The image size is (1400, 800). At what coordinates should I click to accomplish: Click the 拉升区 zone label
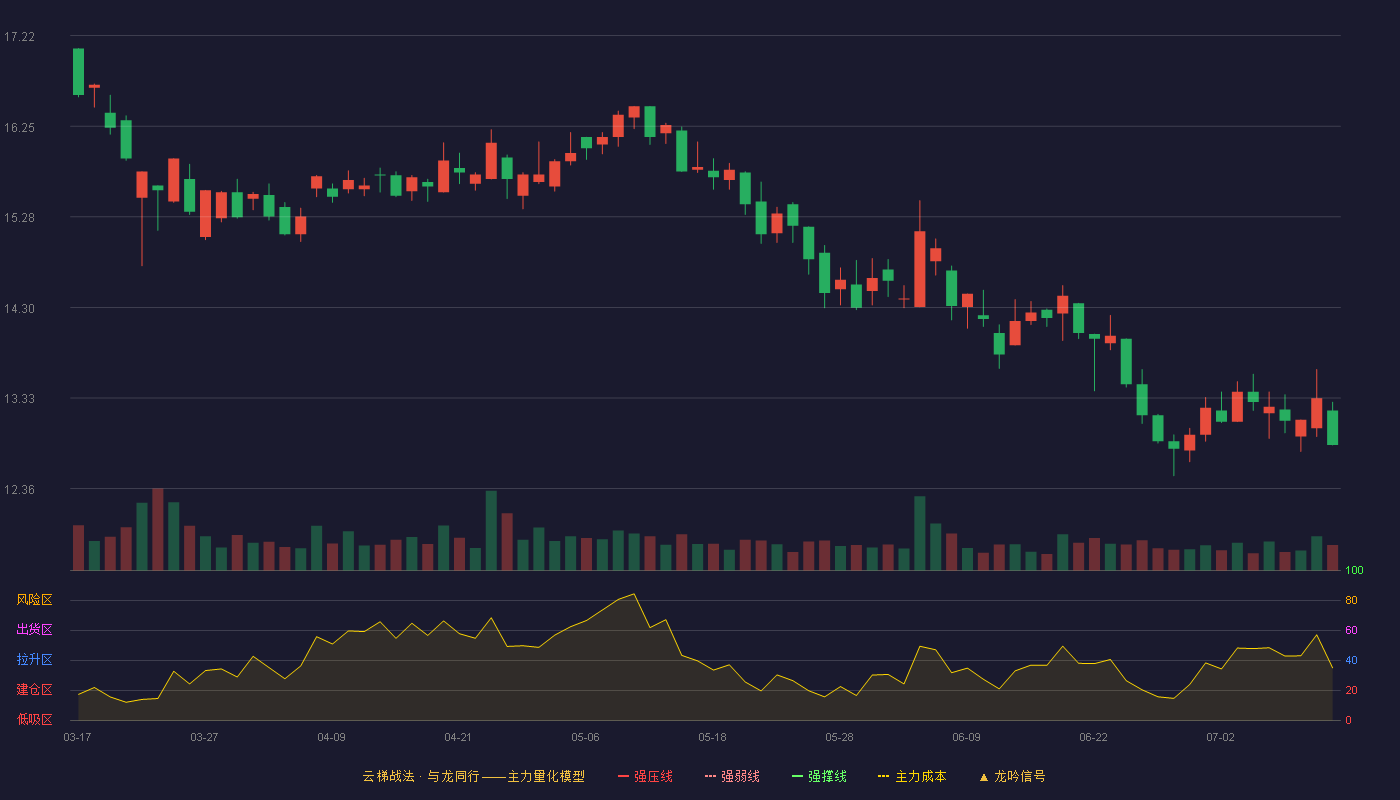[34, 660]
